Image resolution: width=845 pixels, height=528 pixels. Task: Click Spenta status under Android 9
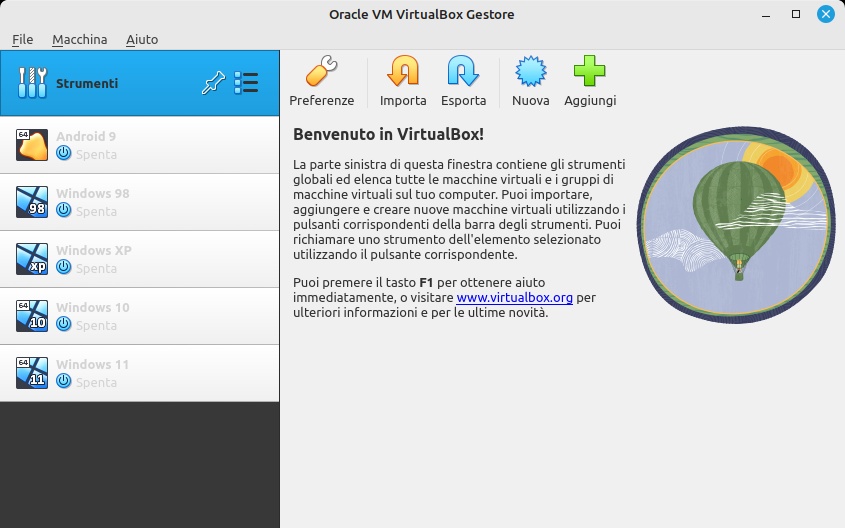pos(96,155)
